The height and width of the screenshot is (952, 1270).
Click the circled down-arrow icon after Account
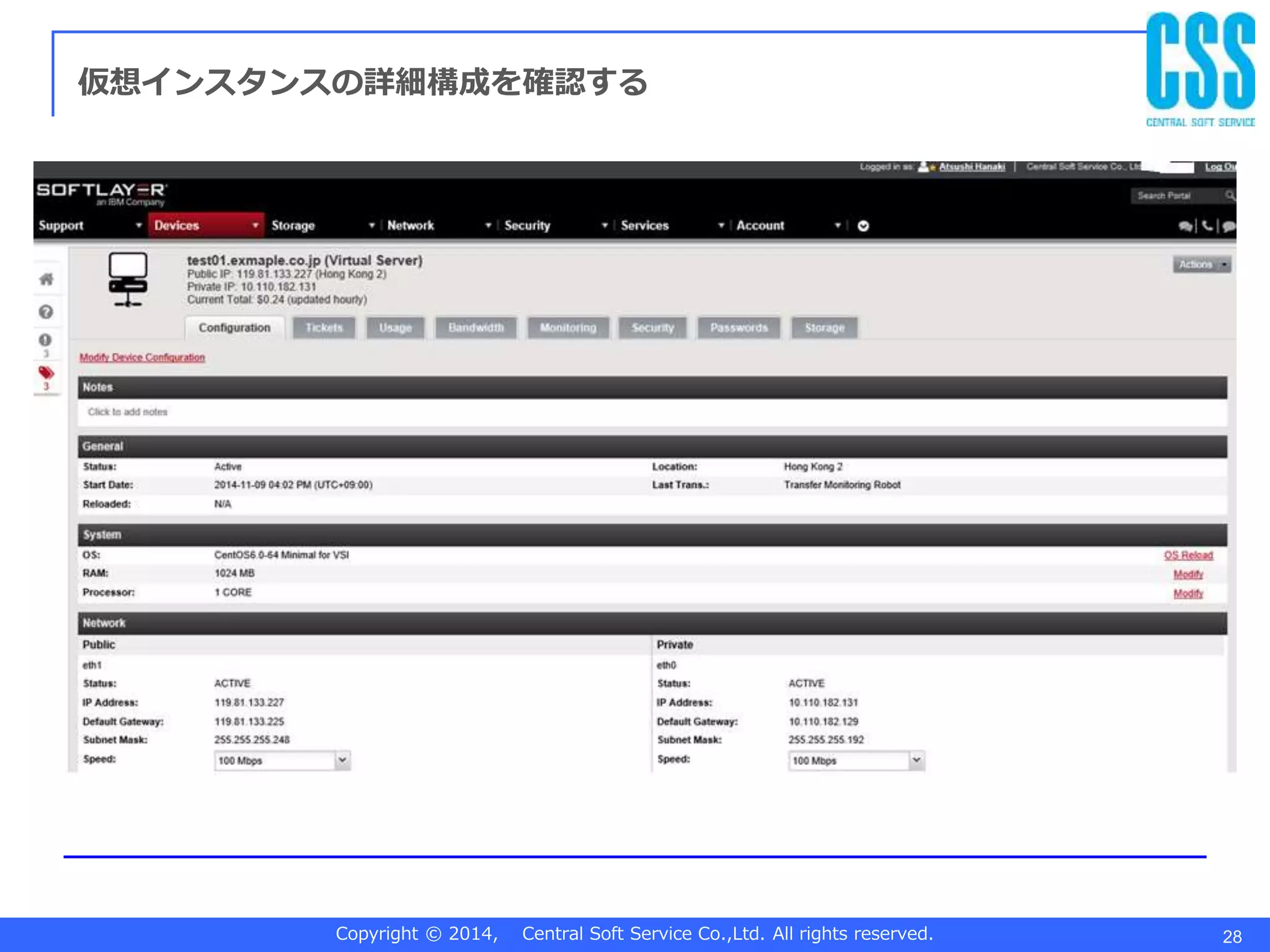[863, 226]
